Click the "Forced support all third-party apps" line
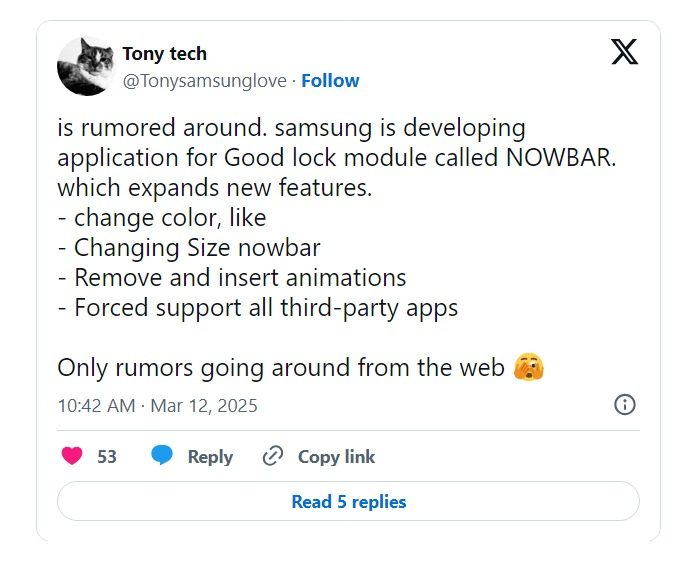 click(258, 307)
